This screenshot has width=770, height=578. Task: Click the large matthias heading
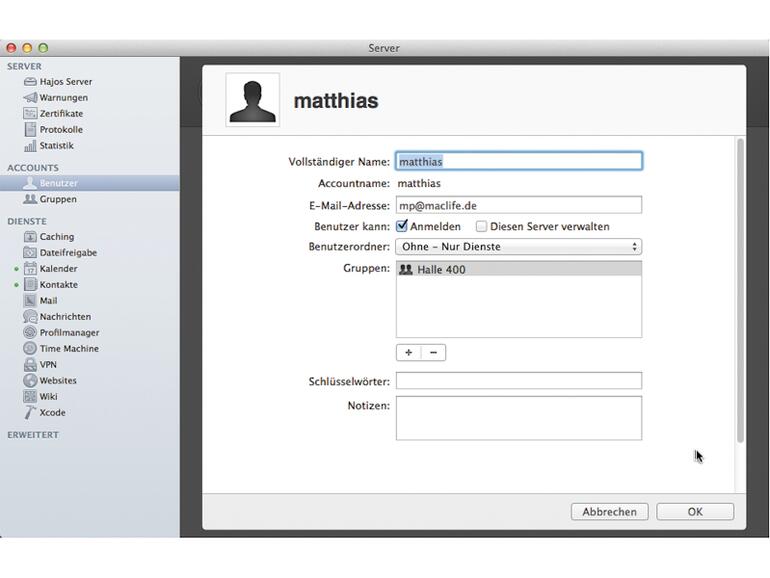click(x=336, y=101)
